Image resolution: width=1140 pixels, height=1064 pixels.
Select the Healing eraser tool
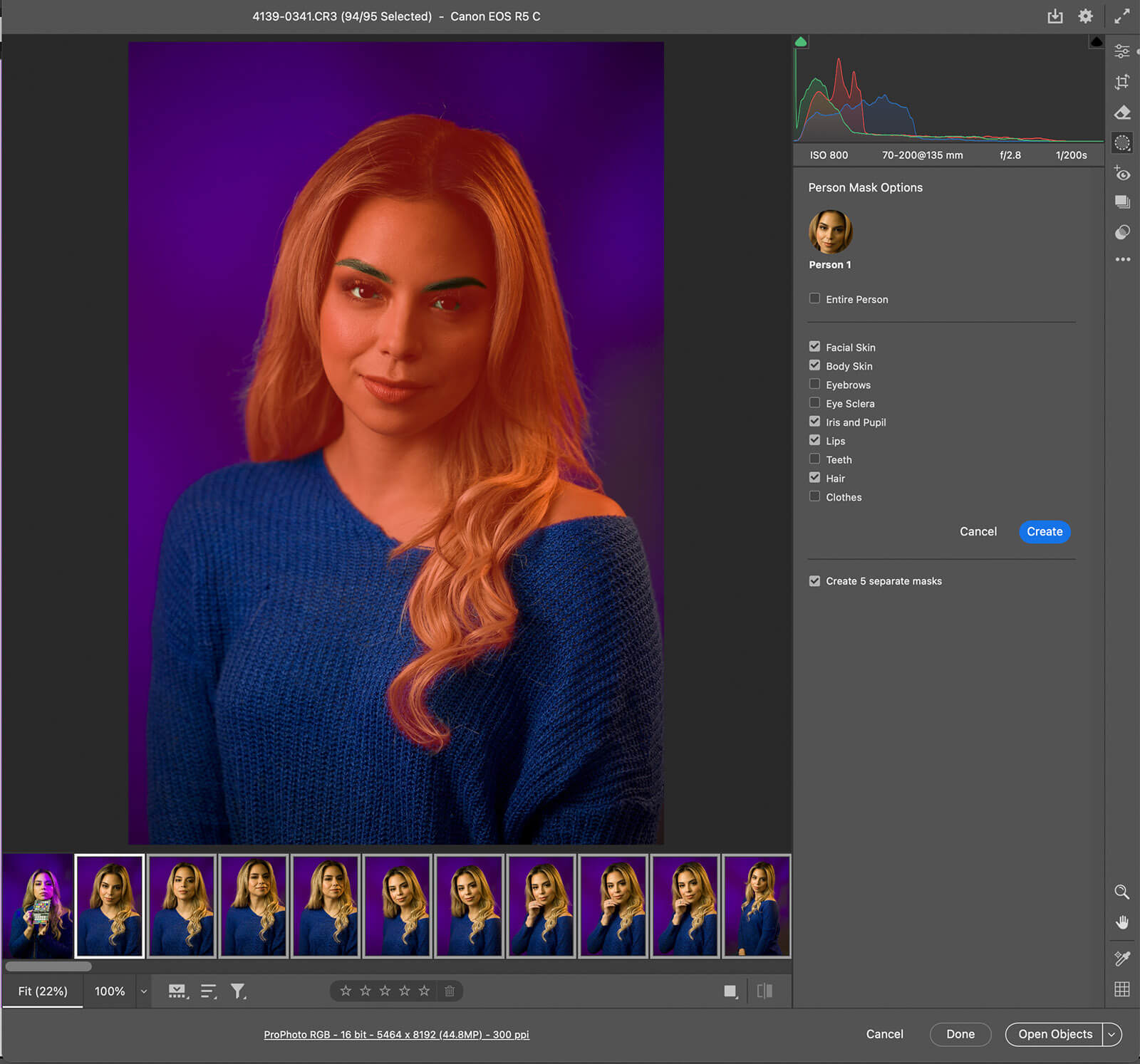pos(1122,113)
